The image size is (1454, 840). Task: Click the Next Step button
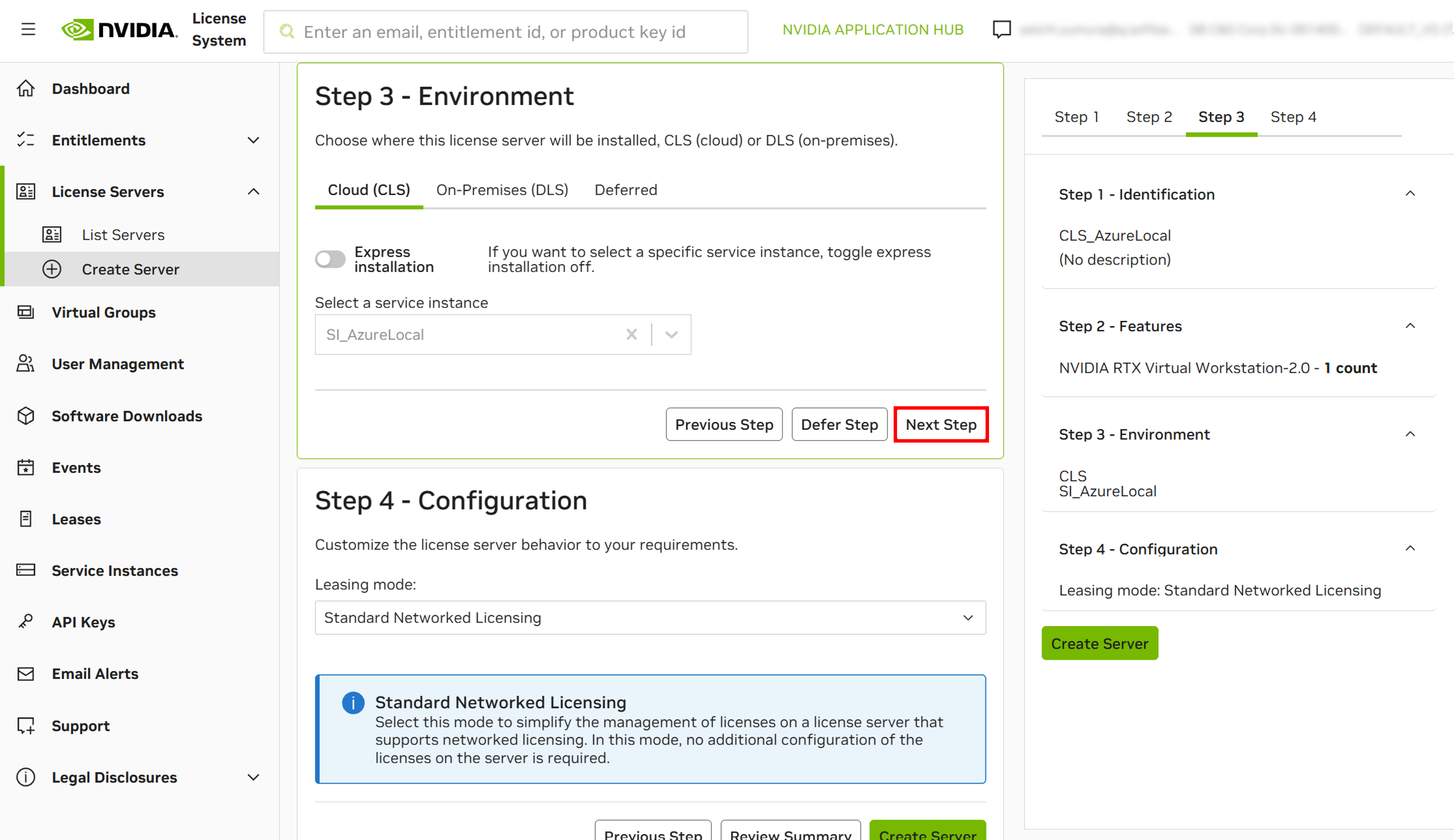click(941, 425)
